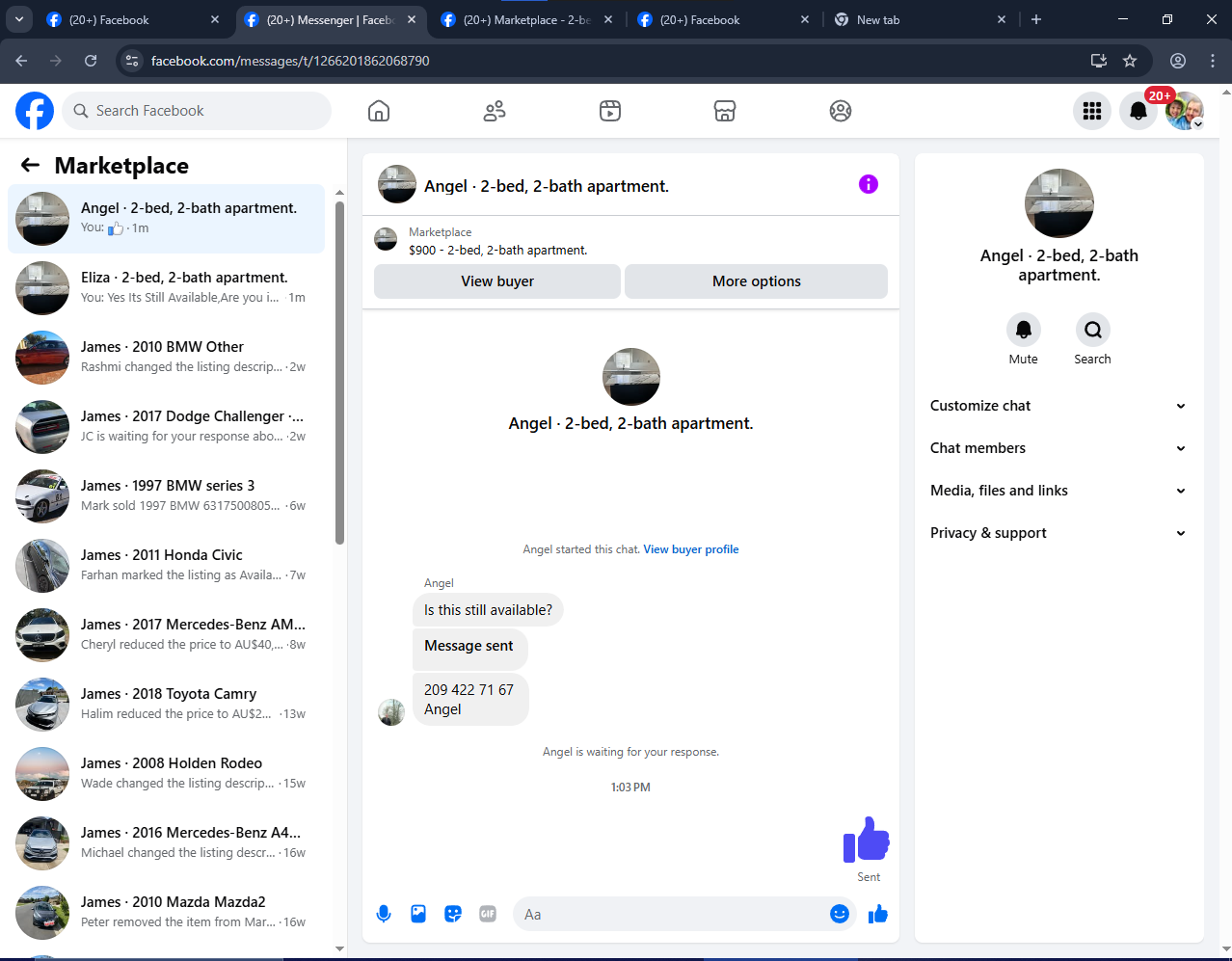Open the account profile picture menu
This screenshot has height=961, width=1232.
(x=1185, y=111)
